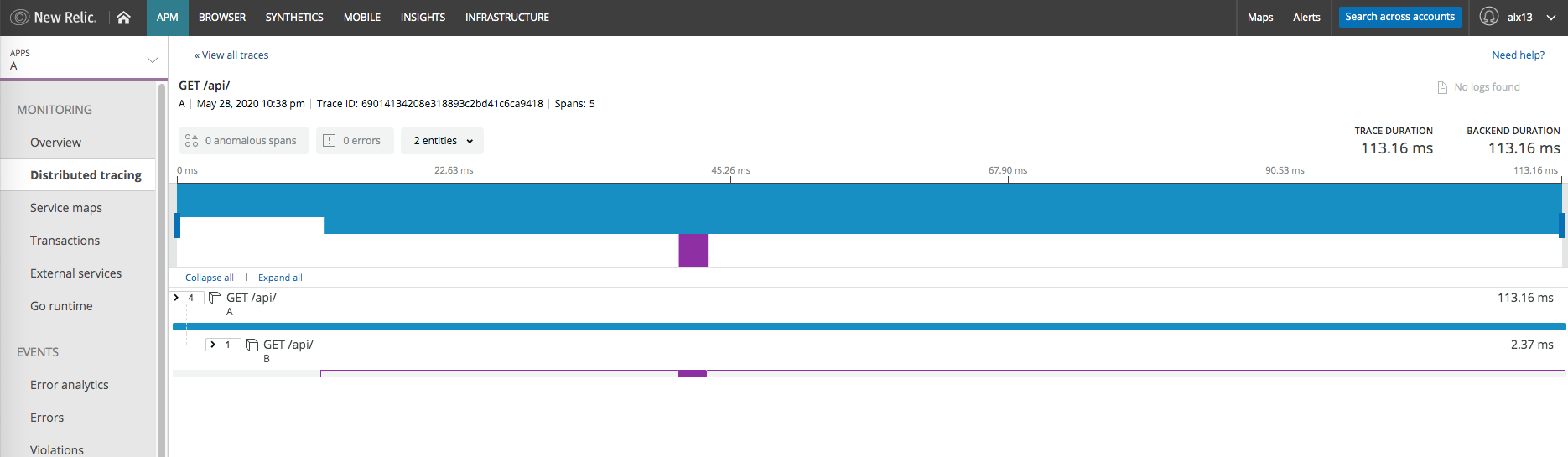
Task: Click the sidebar vertical scrollbar
Action: [x=162, y=268]
